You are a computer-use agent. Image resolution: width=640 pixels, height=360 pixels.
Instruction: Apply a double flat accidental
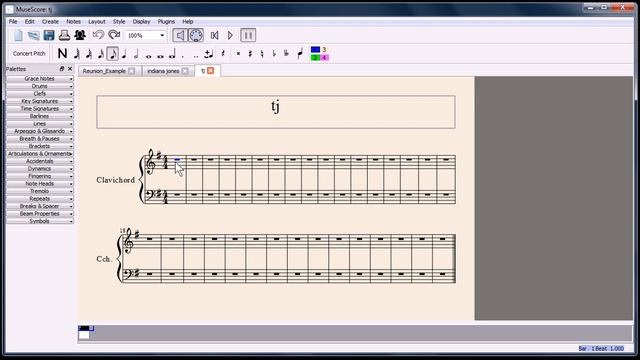(x=287, y=53)
